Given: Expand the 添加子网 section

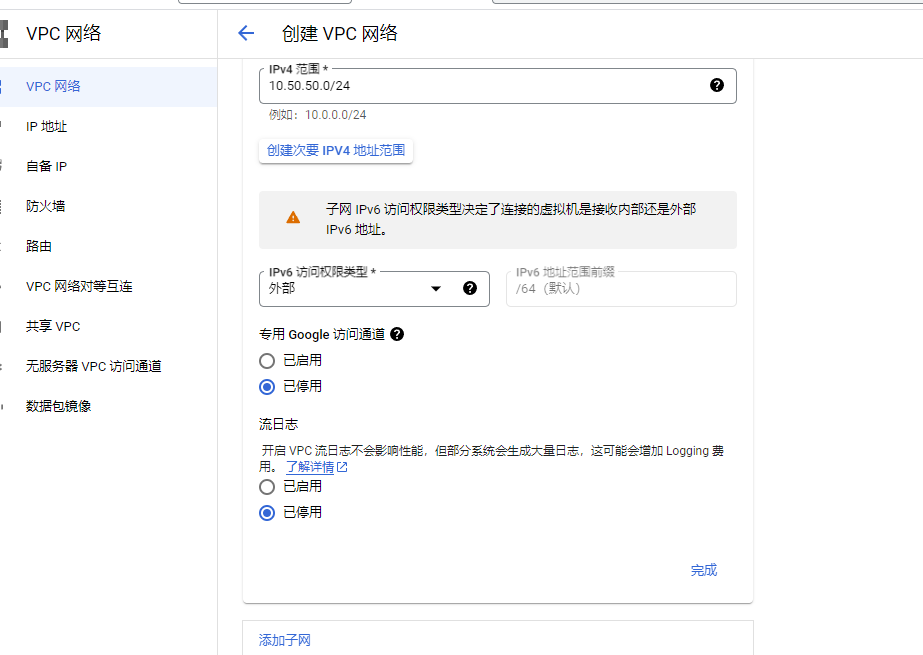Looking at the screenshot, I should (285, 640).
